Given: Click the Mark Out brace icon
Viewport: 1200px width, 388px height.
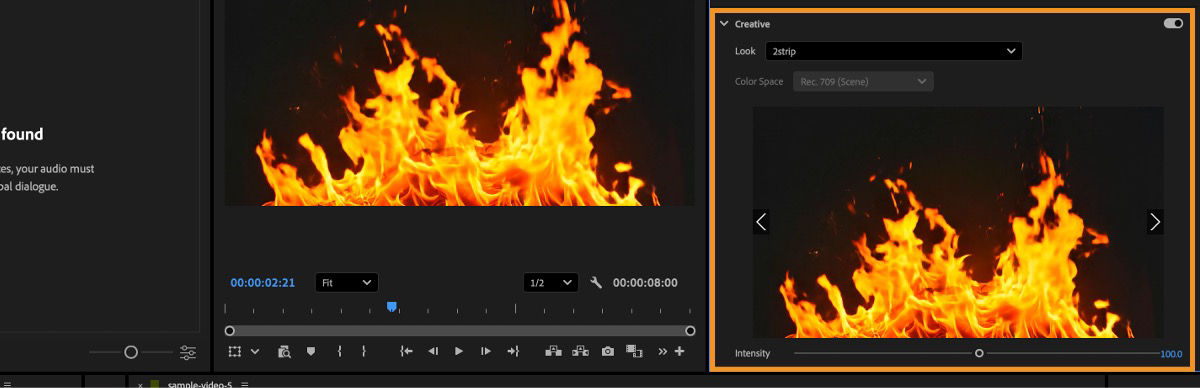Looking at the screenshot, I should (364, 351).
